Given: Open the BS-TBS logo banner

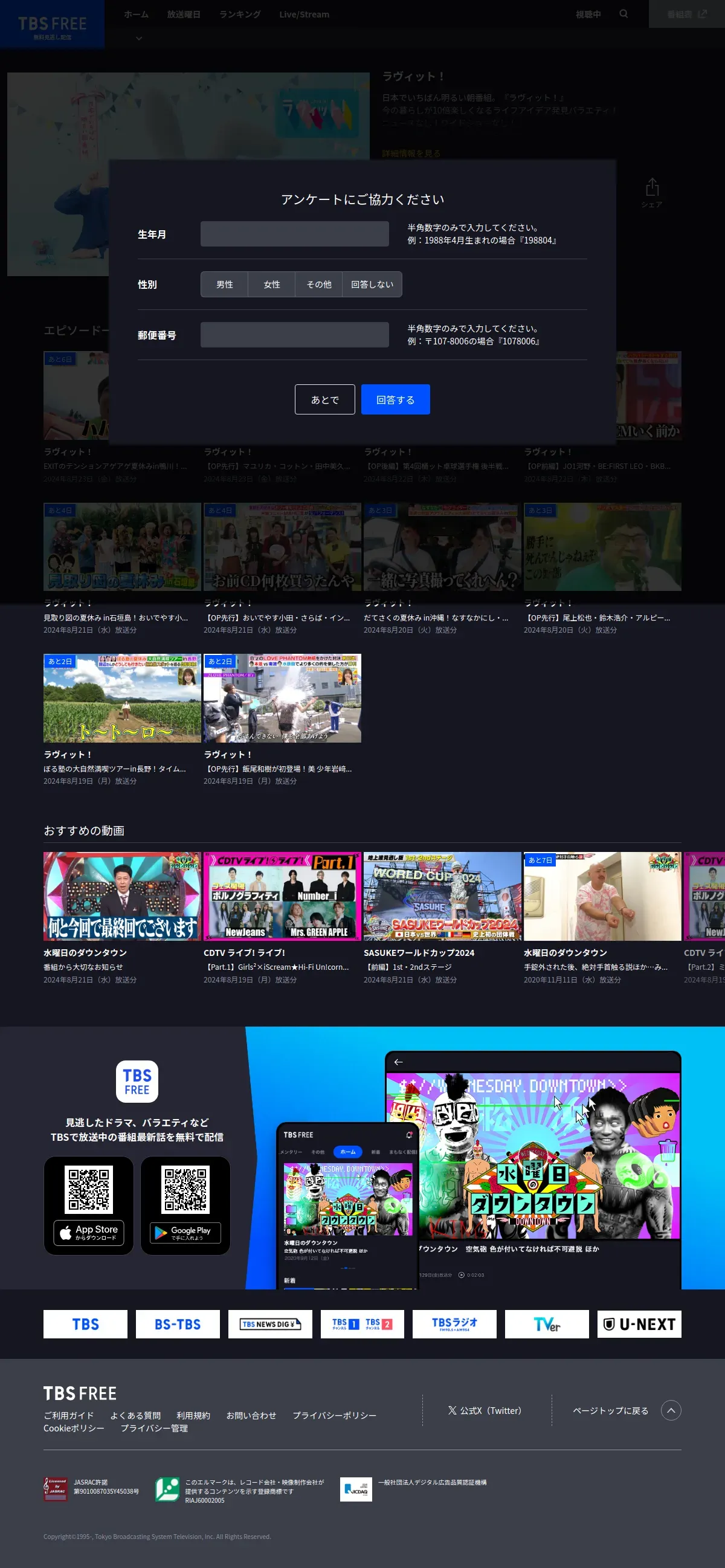Looking at the screenshot, I should coord(178,1324).
